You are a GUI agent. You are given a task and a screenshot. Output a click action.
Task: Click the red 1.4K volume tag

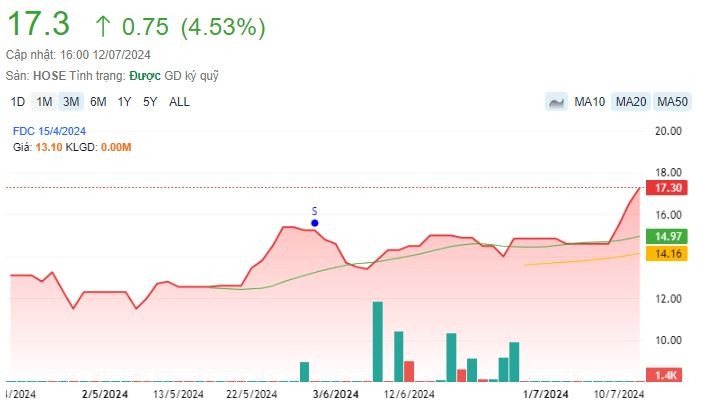pos(668,373)
